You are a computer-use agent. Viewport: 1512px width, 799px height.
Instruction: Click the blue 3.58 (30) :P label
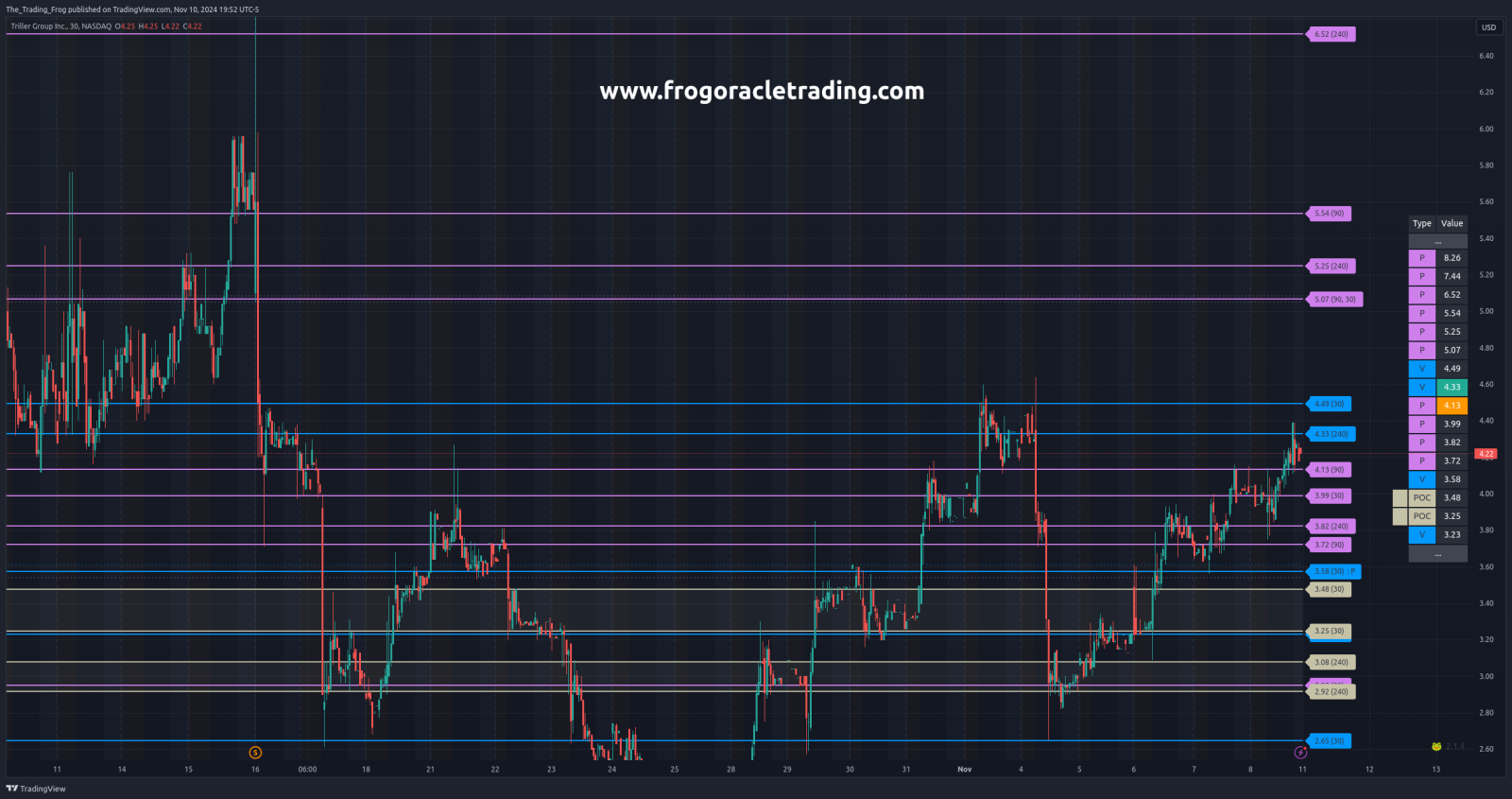tap(1333, 571)
